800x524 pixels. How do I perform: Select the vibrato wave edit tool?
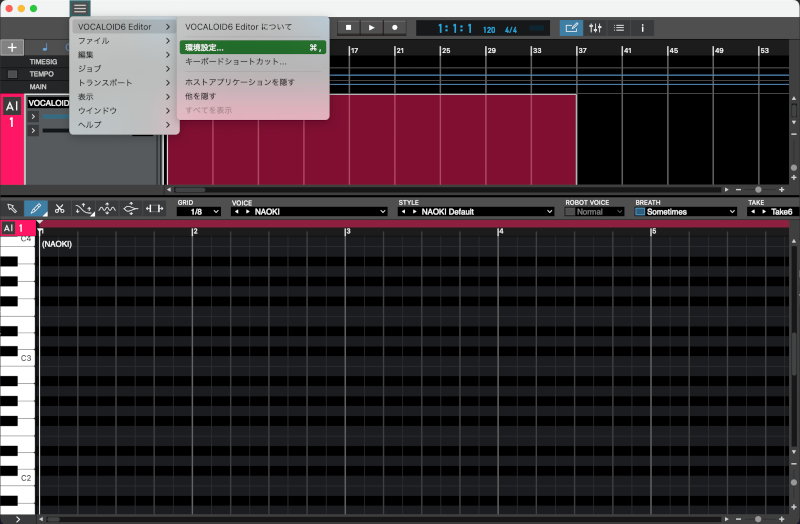(107, 208)
